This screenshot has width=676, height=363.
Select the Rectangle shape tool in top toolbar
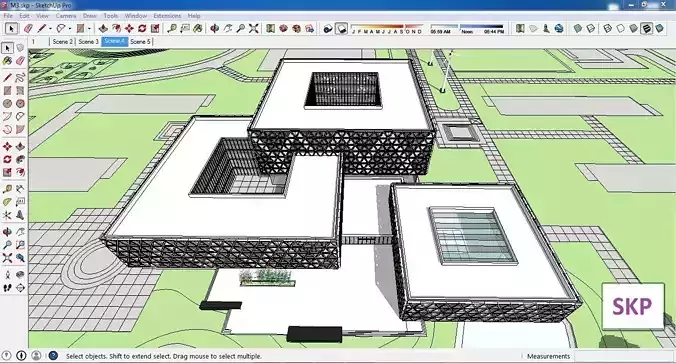coord(80,29)
